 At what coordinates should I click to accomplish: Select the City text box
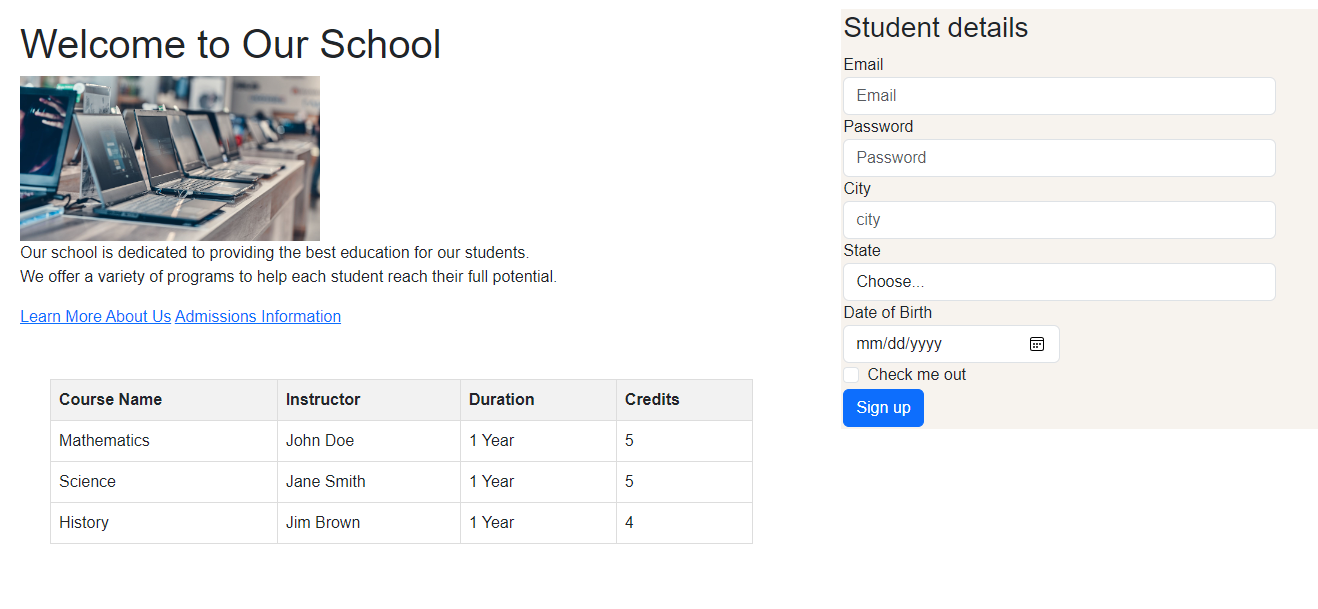tap(1058, 220)
